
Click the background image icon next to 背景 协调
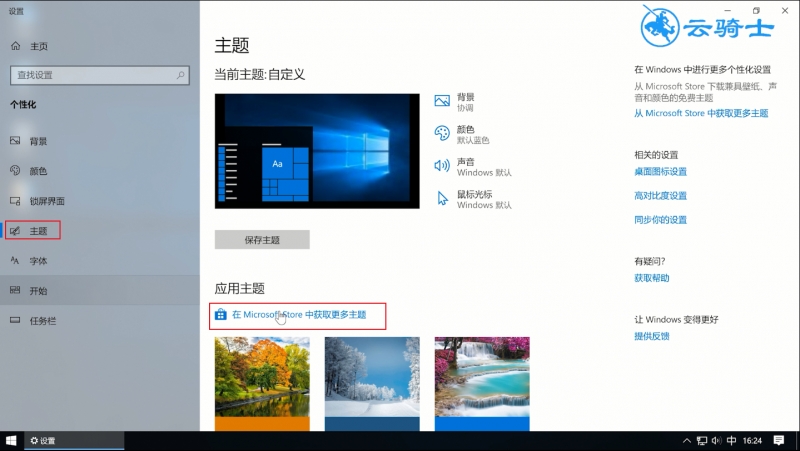click(x=442, y=101)
